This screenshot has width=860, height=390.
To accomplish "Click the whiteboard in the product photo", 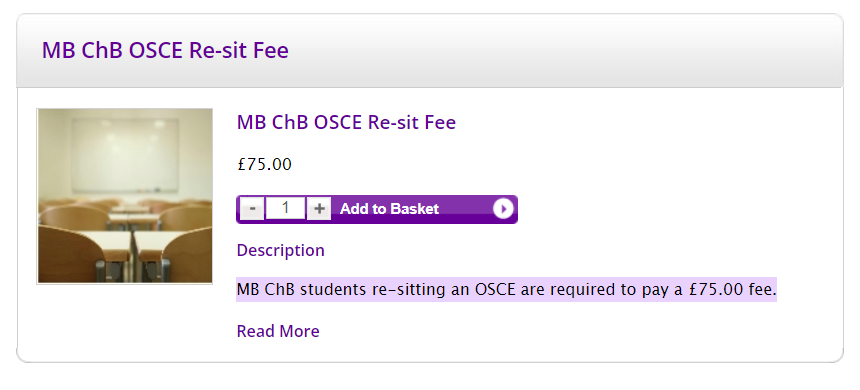I will coord(125,154).
